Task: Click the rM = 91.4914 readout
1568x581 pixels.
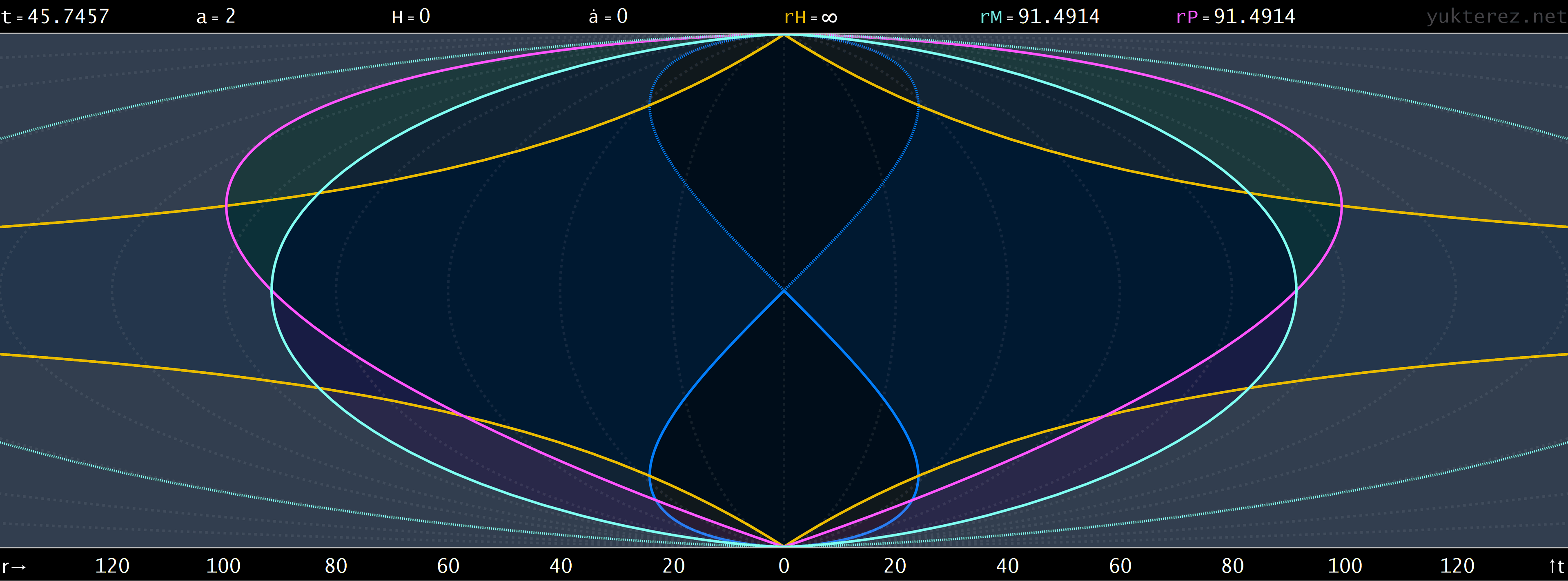Action: (x=1040, y=16)
